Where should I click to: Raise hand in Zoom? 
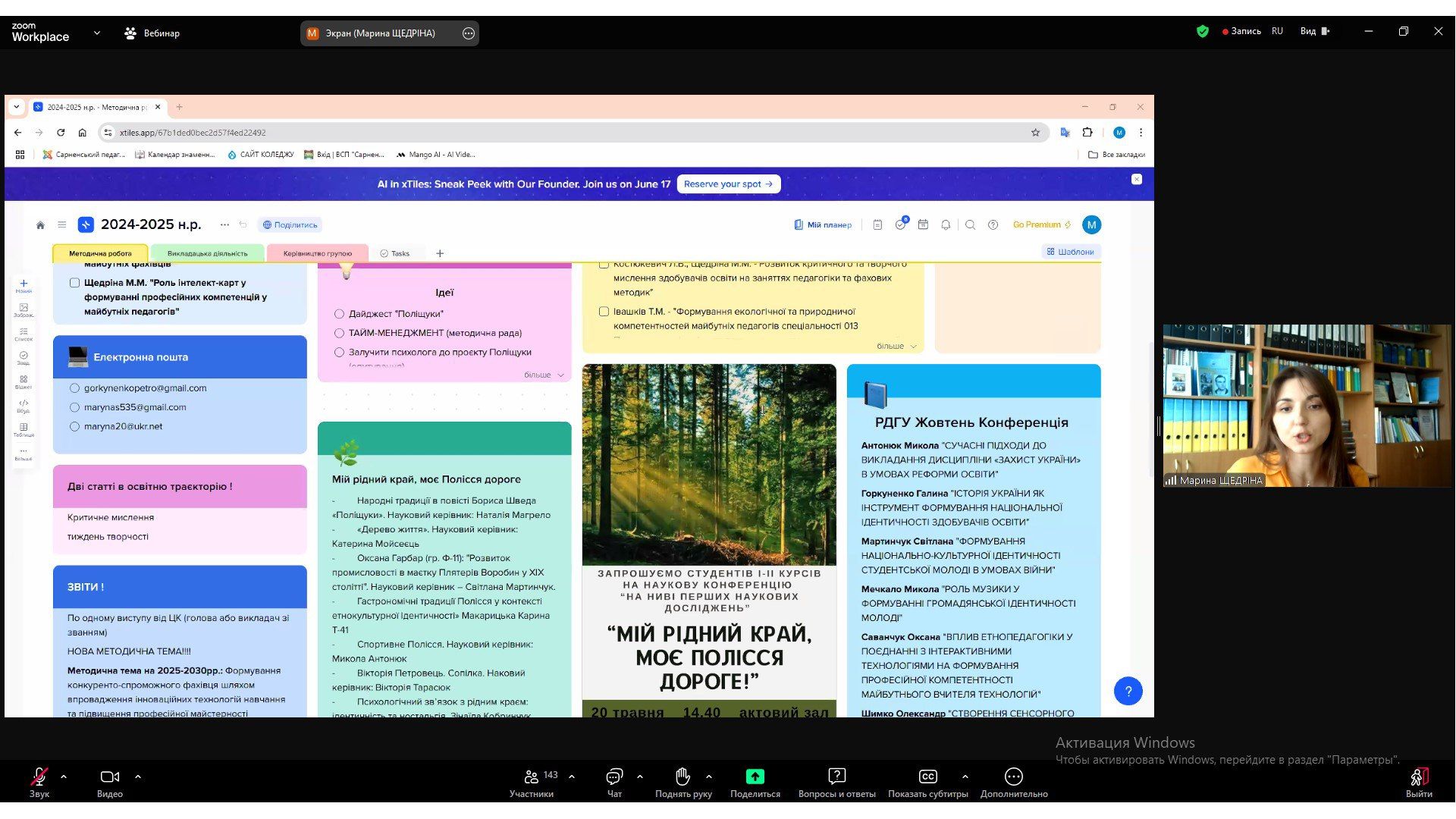(x=683, y=783)
